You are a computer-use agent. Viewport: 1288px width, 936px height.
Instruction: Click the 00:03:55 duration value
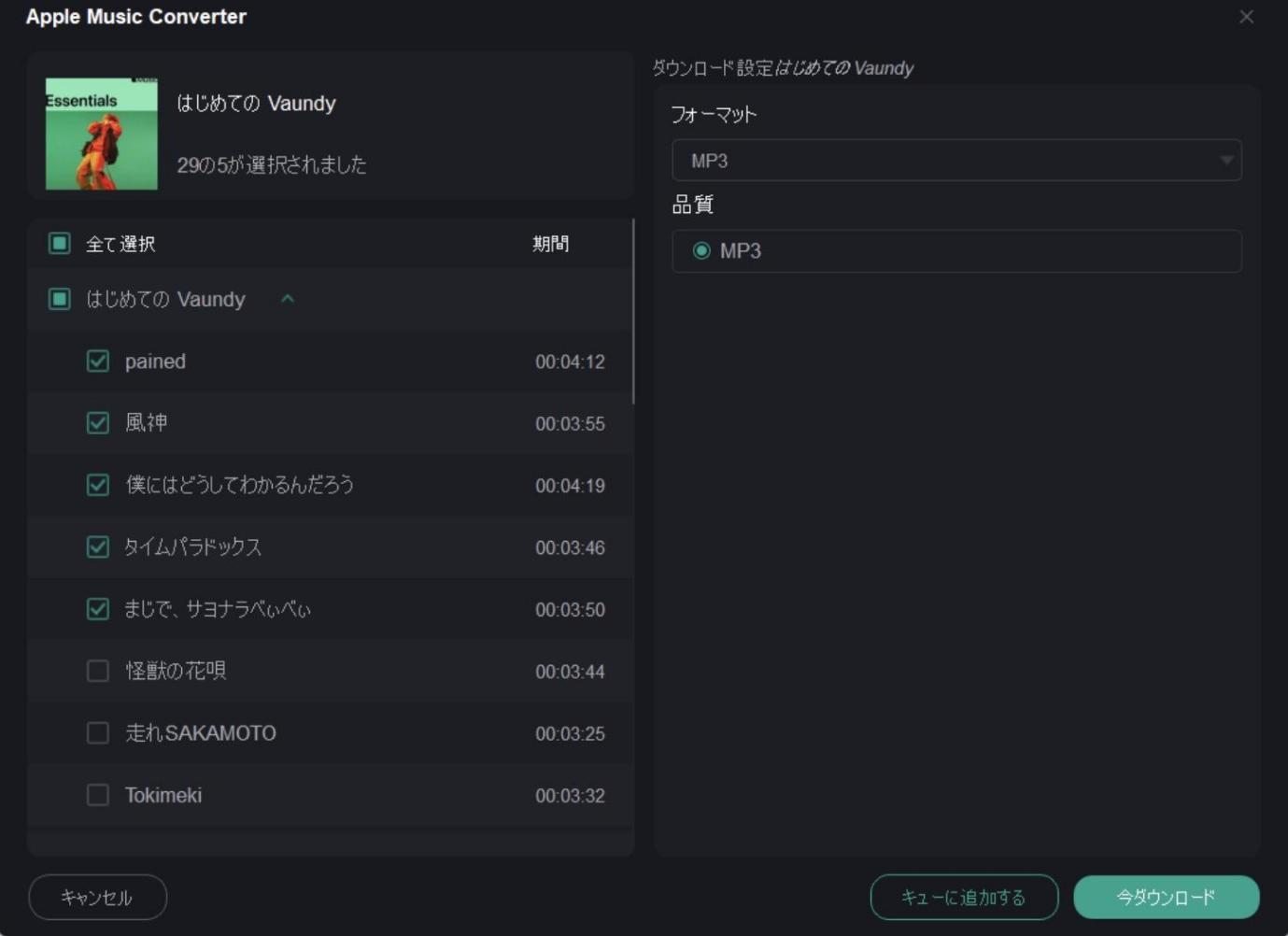pyautogui.click(x=570, y=424)
